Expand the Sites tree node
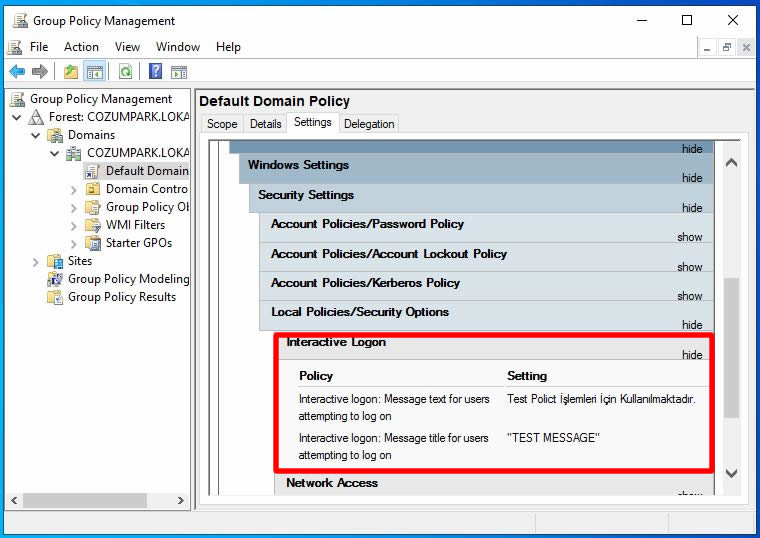This screenshot has width=760, height=538. 36,261
